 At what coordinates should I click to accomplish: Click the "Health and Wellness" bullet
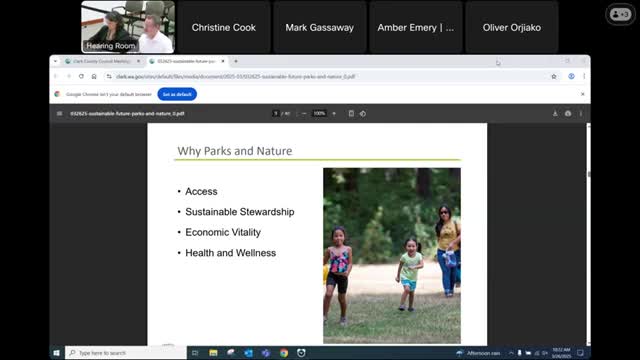tap(231, 253)
